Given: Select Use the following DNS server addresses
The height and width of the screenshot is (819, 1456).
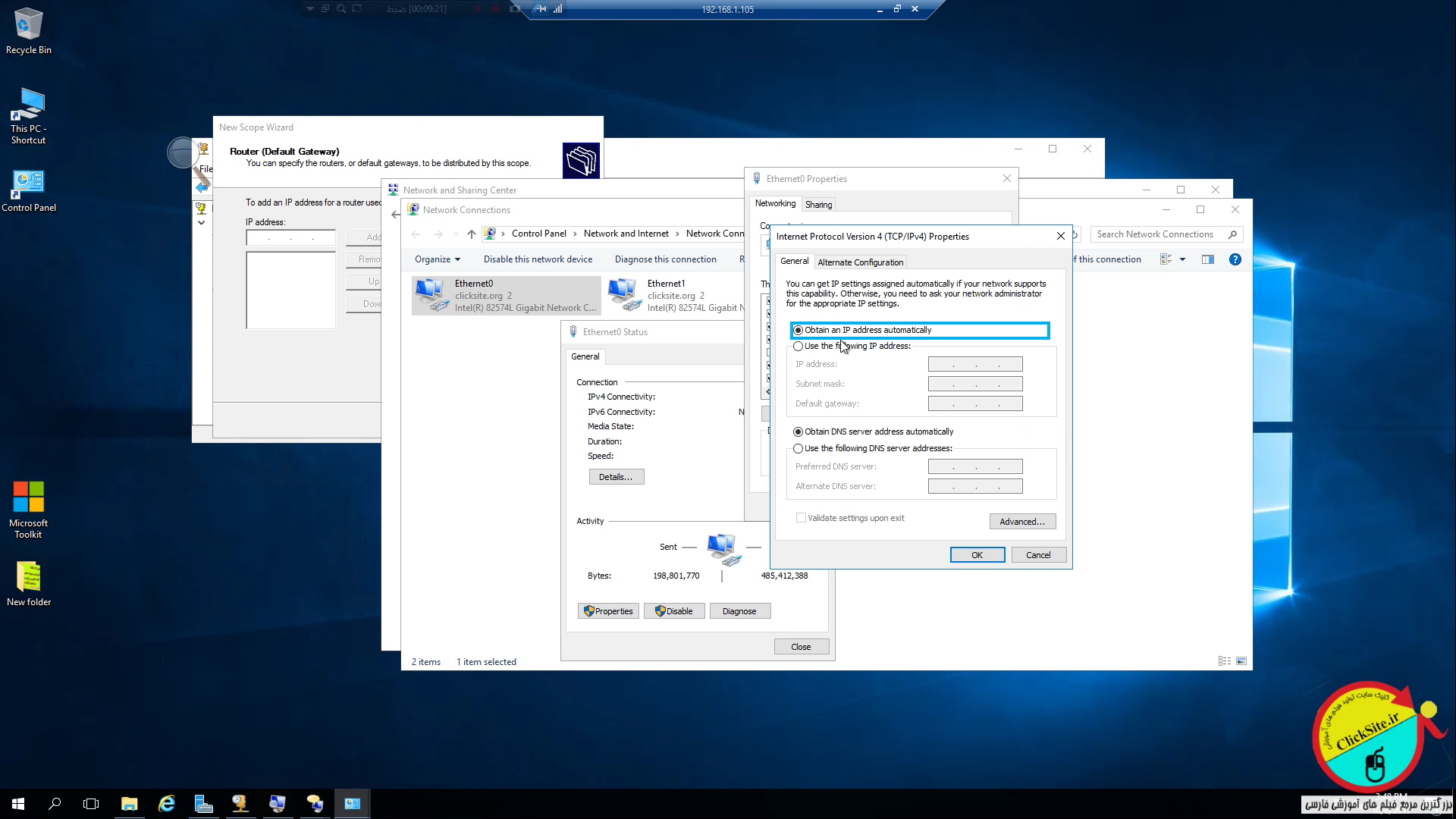Looking at the screenshot, I should (x=798, y=449).
